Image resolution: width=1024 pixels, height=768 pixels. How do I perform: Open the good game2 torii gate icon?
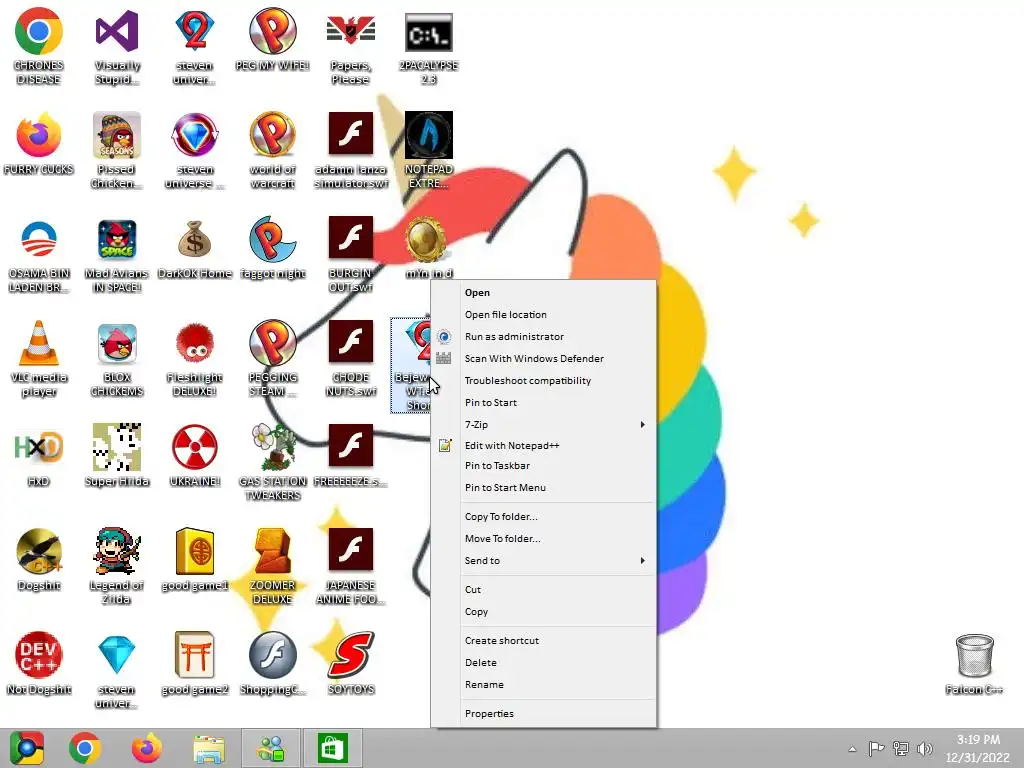(x=195, y=655)
